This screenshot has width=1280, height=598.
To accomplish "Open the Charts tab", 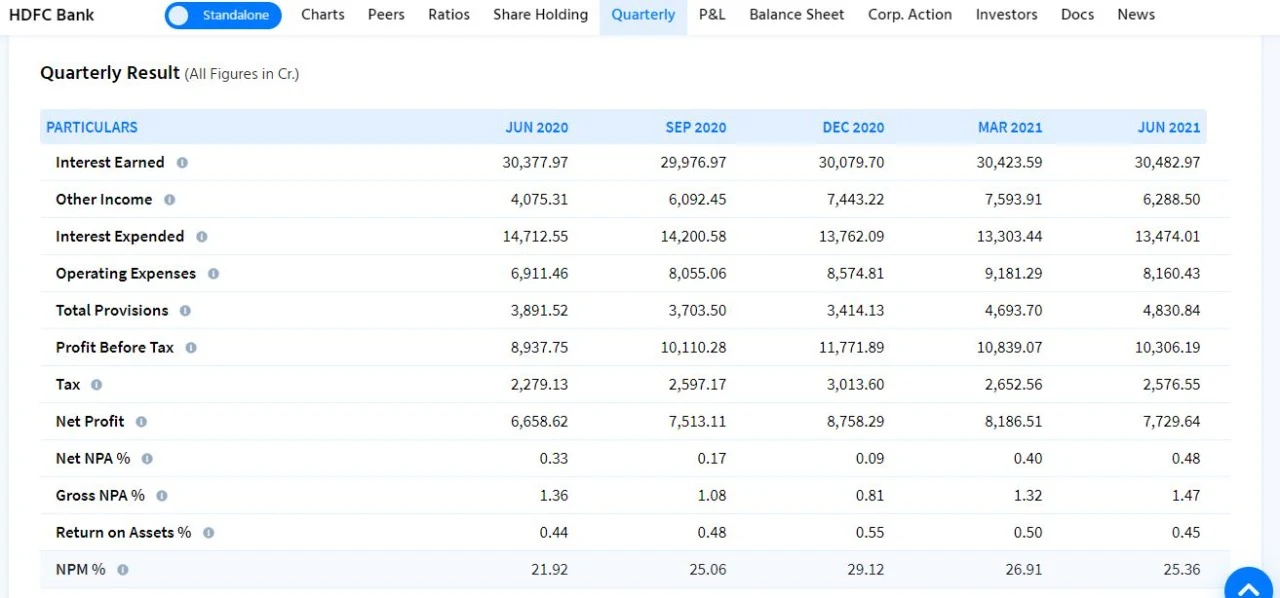I will [323, 15].
